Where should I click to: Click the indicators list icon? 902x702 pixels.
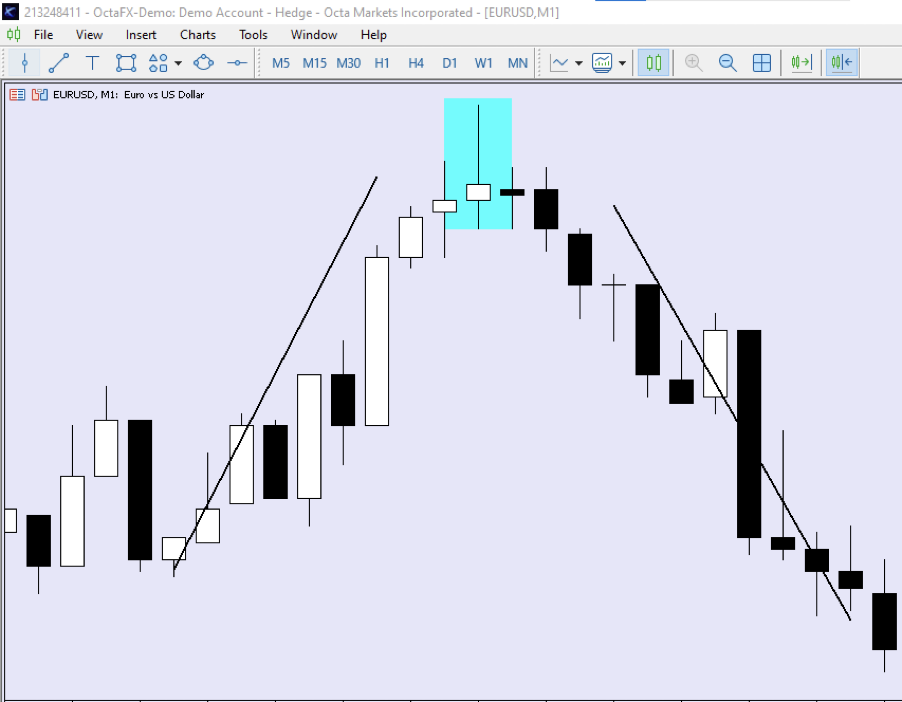click(602, 63)
